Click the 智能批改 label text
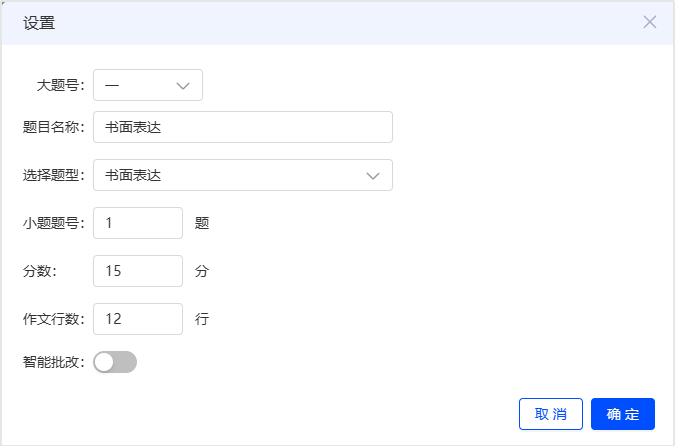Viewport: 675px width, 446px height. tap(53, 362)
